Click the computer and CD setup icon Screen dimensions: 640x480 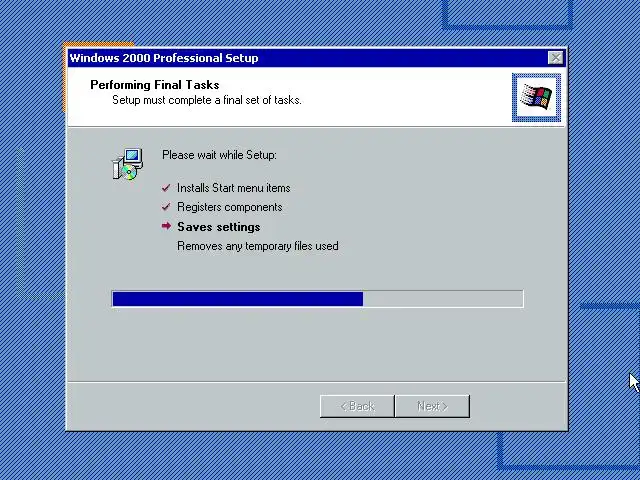[x=127, y=164]
